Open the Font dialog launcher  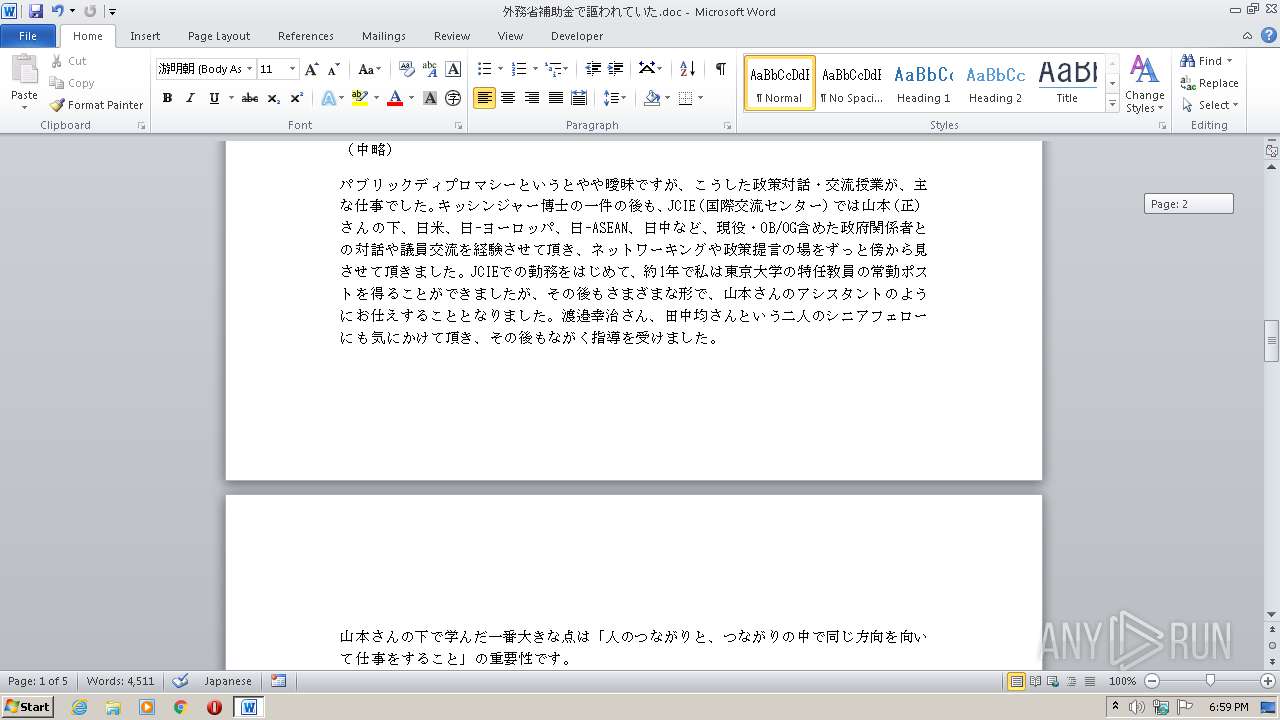click(459, 126)
